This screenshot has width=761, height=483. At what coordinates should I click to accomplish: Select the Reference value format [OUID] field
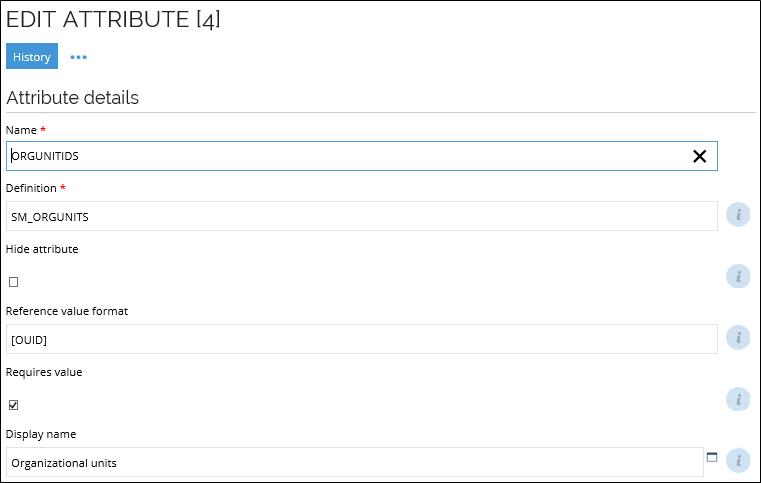(362, 339)
